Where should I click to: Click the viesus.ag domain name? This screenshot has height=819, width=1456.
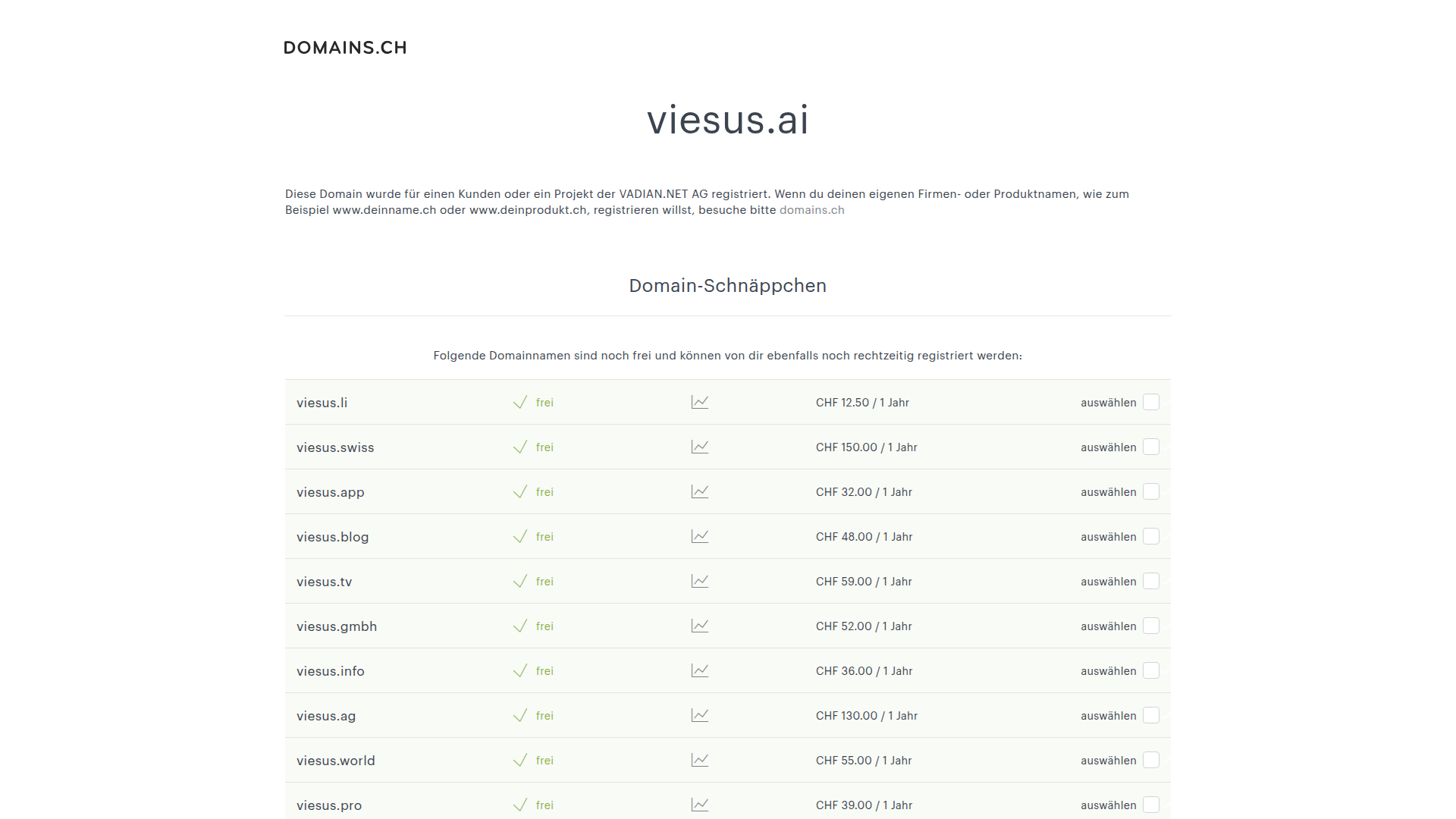click(x=326, y=716)
